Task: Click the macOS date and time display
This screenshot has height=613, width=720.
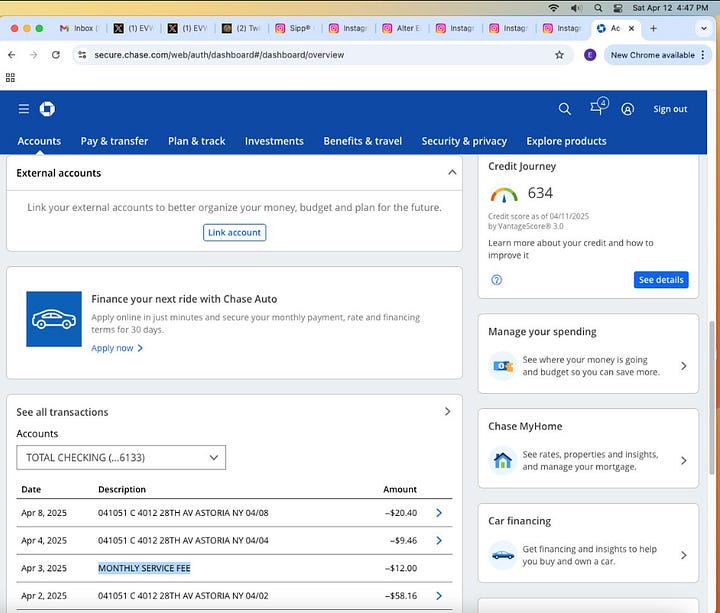Action: pos(670,8)
